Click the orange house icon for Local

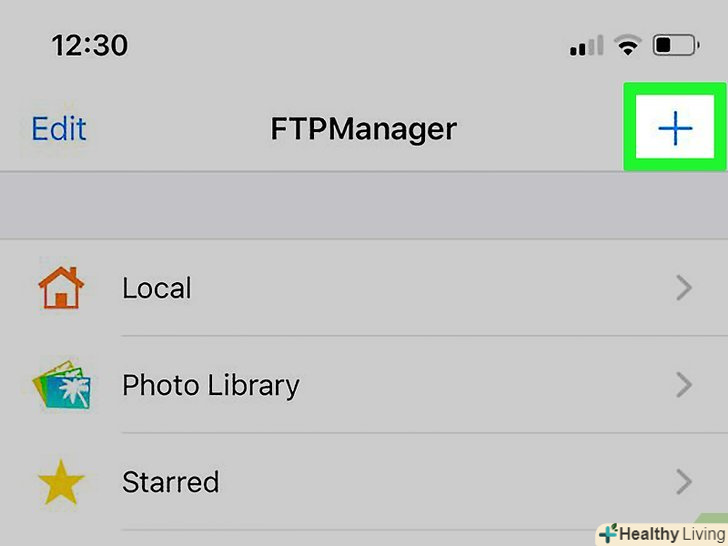[x=61, y=289]
